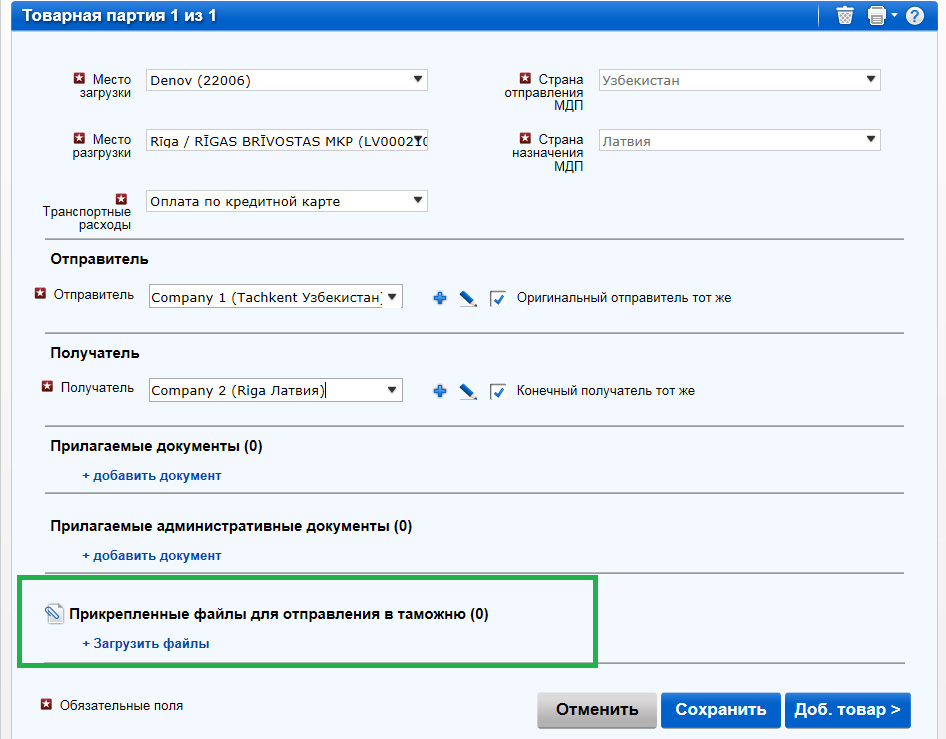
Task: Open print options dropdown arrow
Action: click(894, 16)
